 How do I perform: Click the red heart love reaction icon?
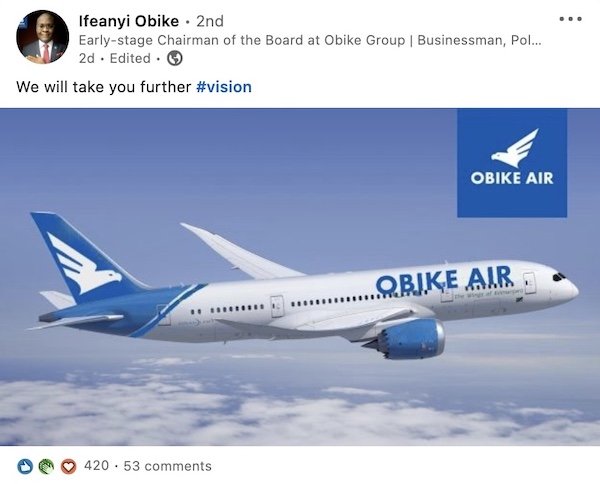(x=68, y=466)
